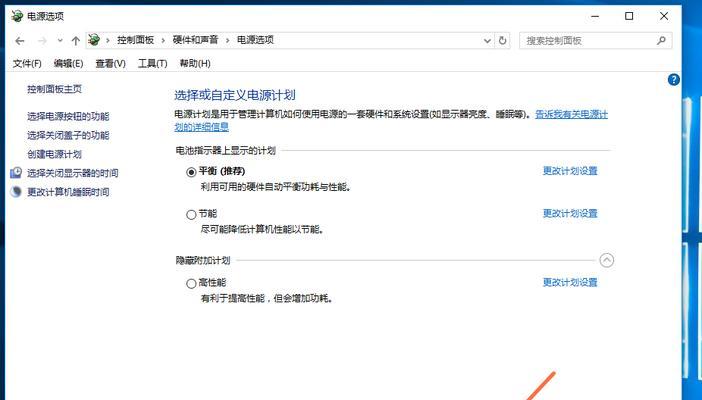Open 选择电源按钮的功能 link
This screenshot has width=702, height=400.
68,116
